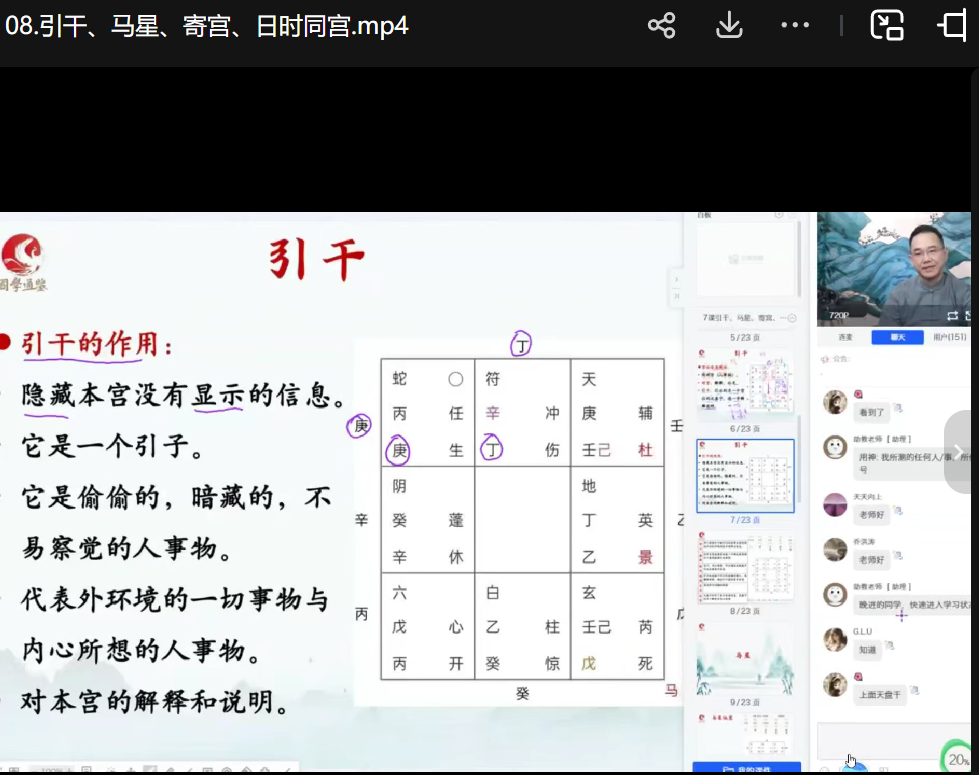Select the 8/23 slide thumbnail
The width and height of the screenshot is (979, 775).
(745, 565)
